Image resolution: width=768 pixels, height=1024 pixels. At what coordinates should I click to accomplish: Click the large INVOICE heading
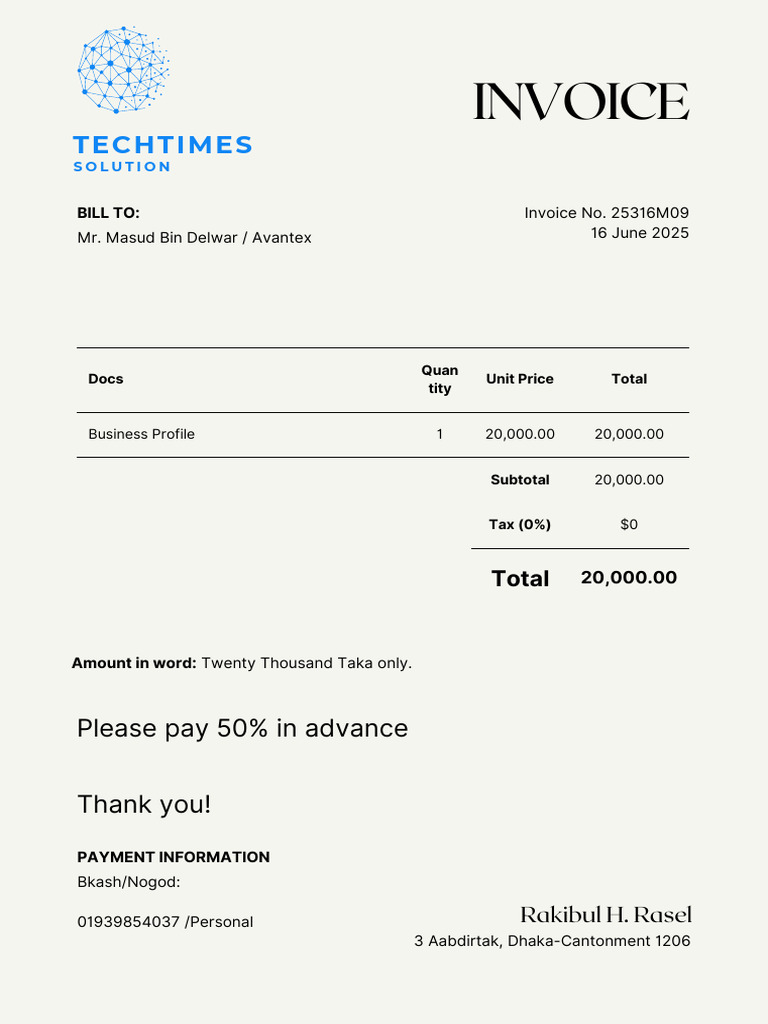[580, 102]
